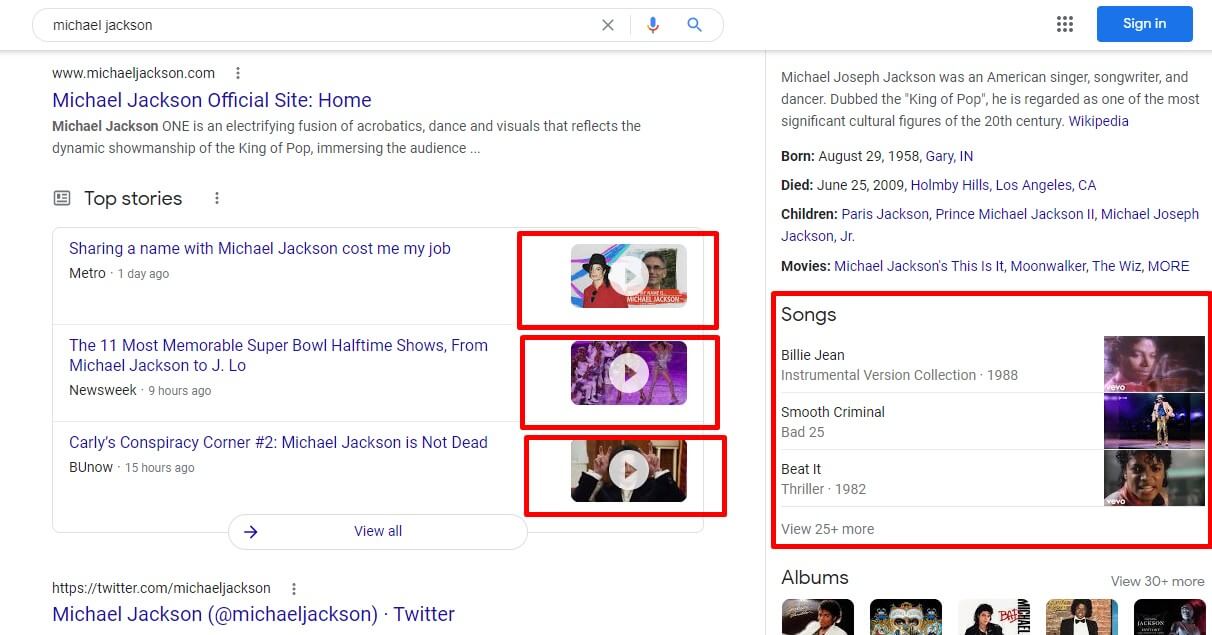Open three-dot menu next to Twitter URL
Image resolution: width=1212 pixels, height=635 pixels.
pos(294,588)
